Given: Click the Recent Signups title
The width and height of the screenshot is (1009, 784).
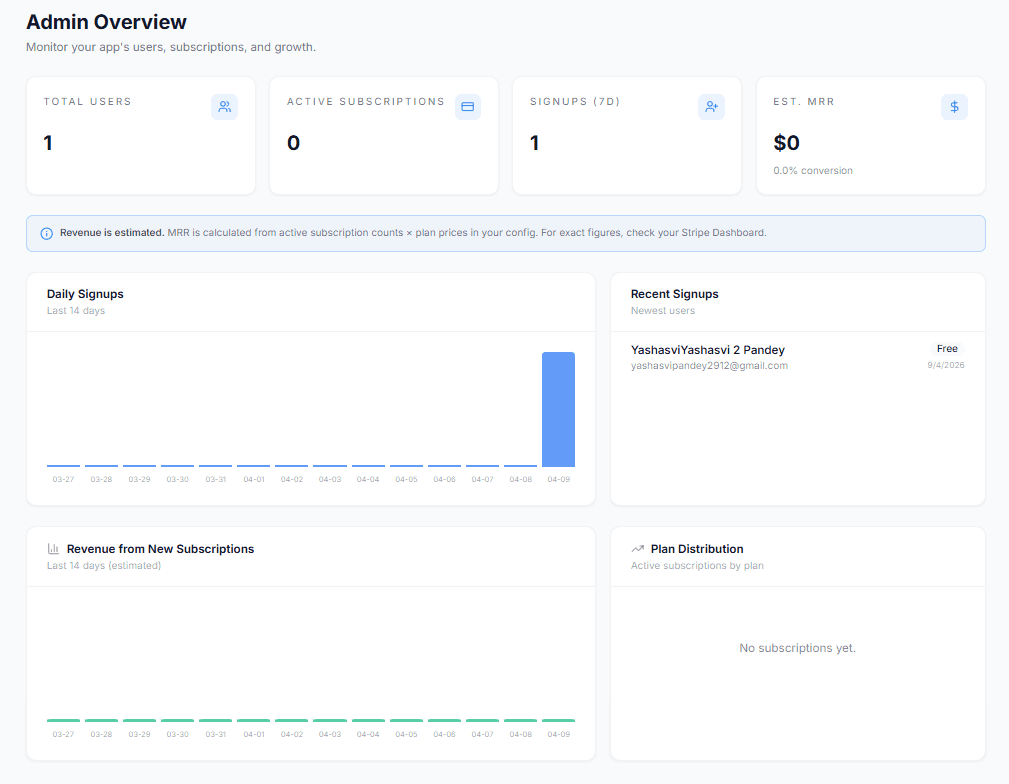Looking at the screenshot, I should point(674,294).
